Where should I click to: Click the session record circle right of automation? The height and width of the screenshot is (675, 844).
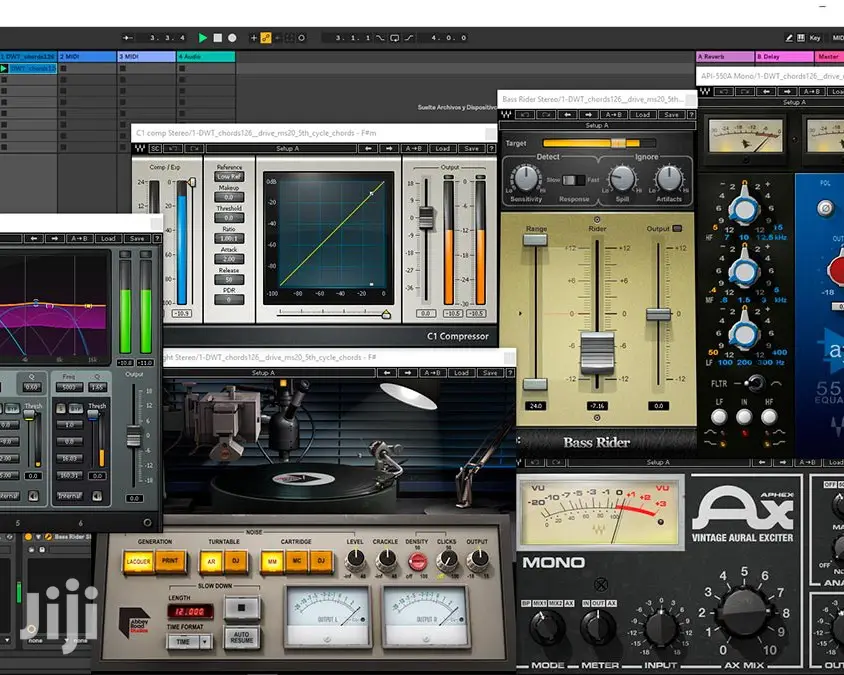[301, 38]
